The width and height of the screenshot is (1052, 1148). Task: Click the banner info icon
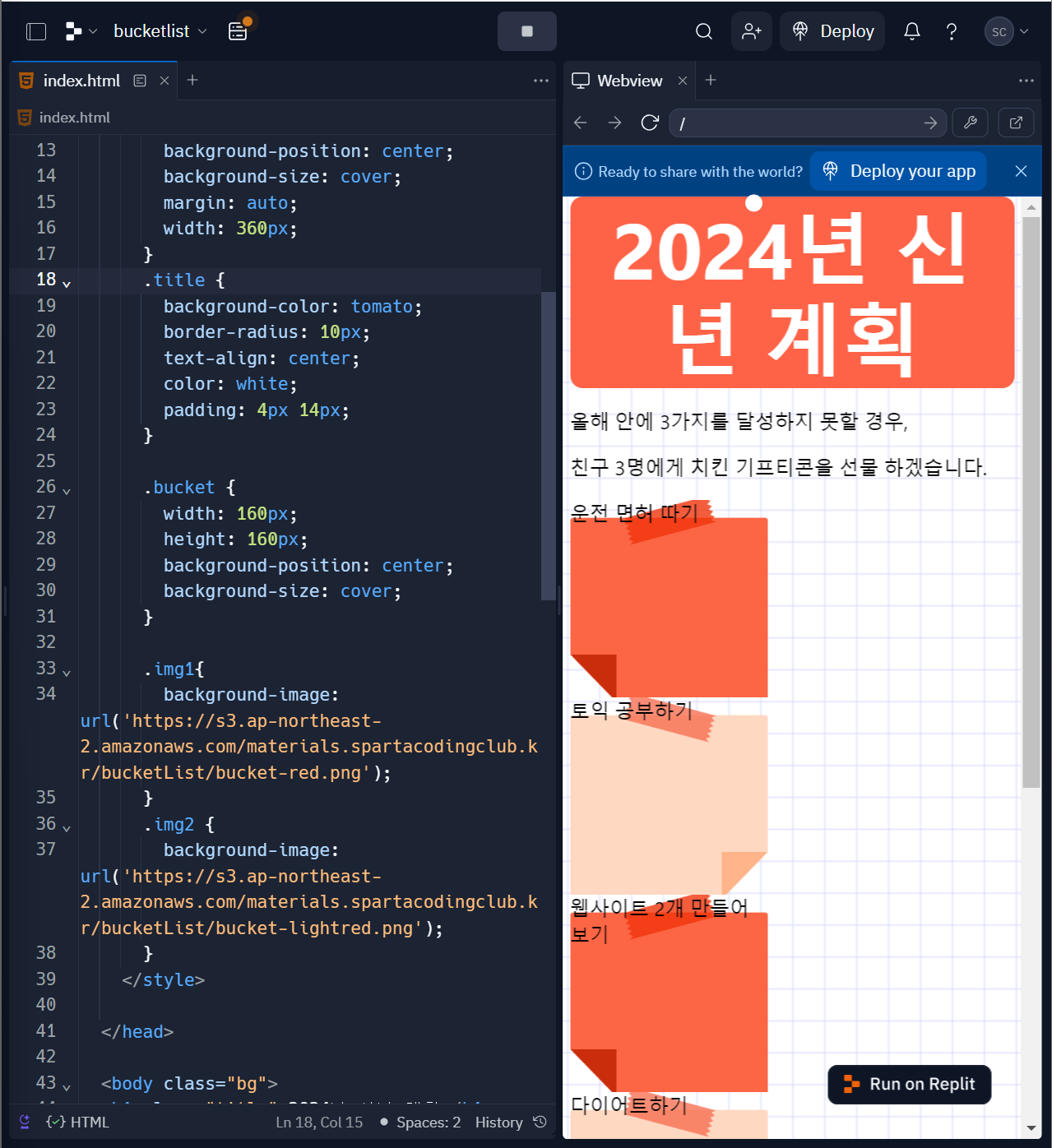pos(583,171)
